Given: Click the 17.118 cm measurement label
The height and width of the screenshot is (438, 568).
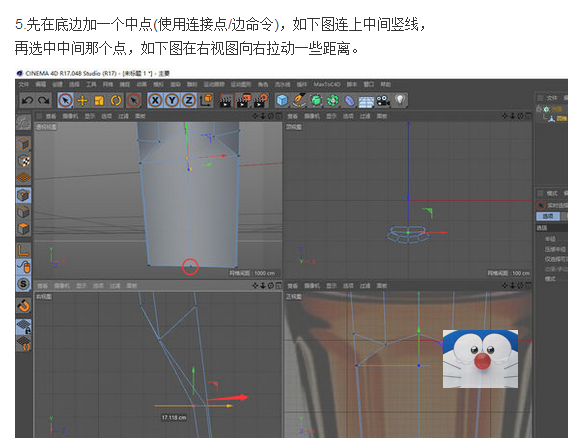Looking at the screenshot, I should 174,417.
